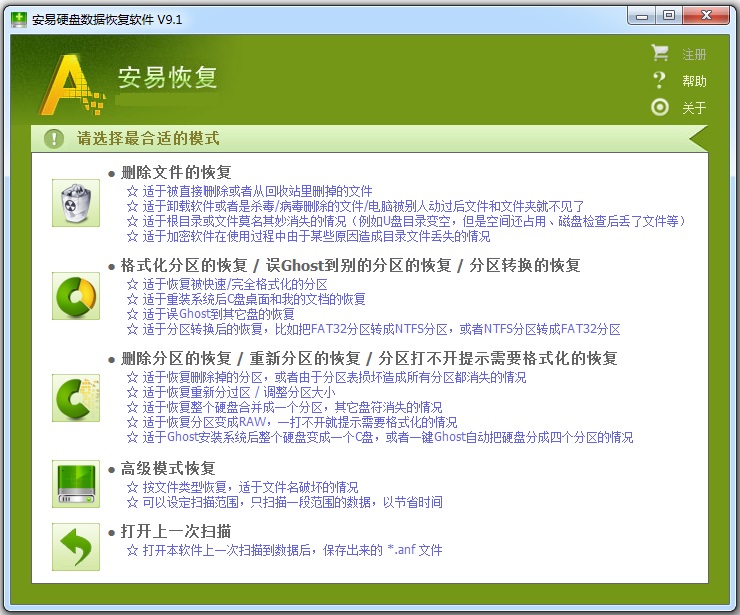The image size is (740, 615).
Task: Click line 适于重装系统后C盘桌面和我的文档的恢复
Action: [254, 299]
